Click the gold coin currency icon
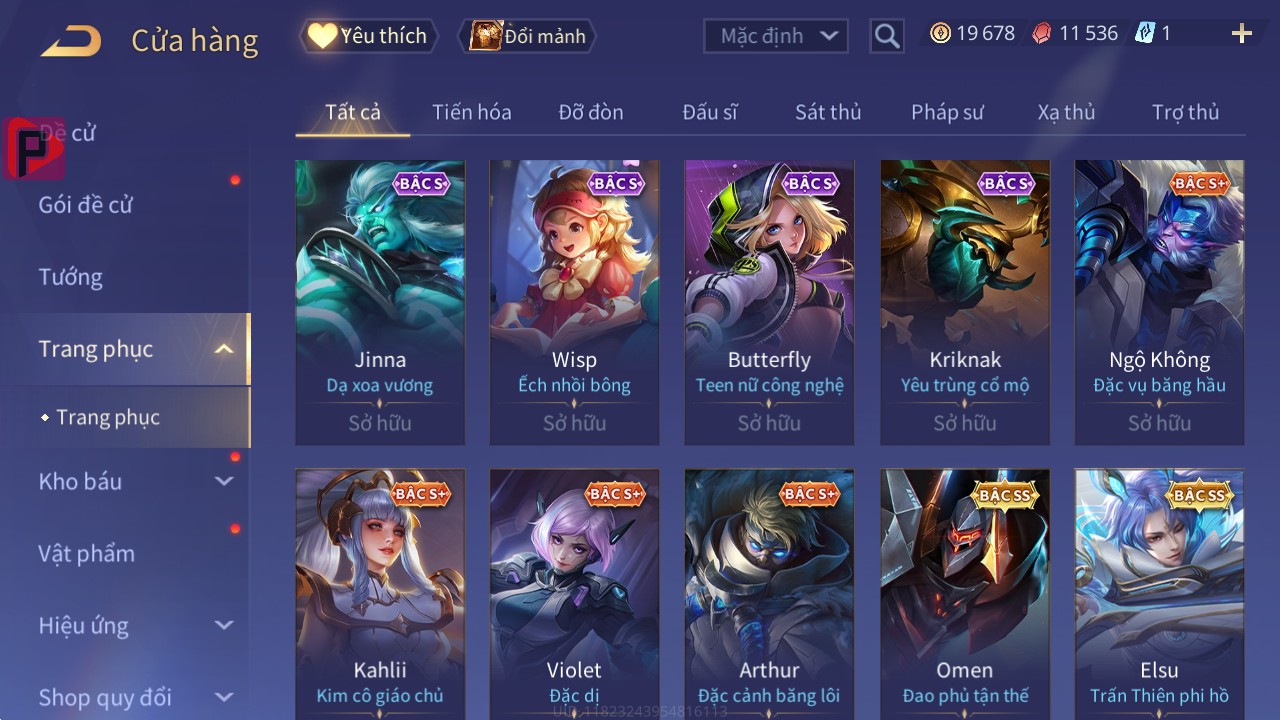Screen dimensions: 1280x720 click(940, 33)
